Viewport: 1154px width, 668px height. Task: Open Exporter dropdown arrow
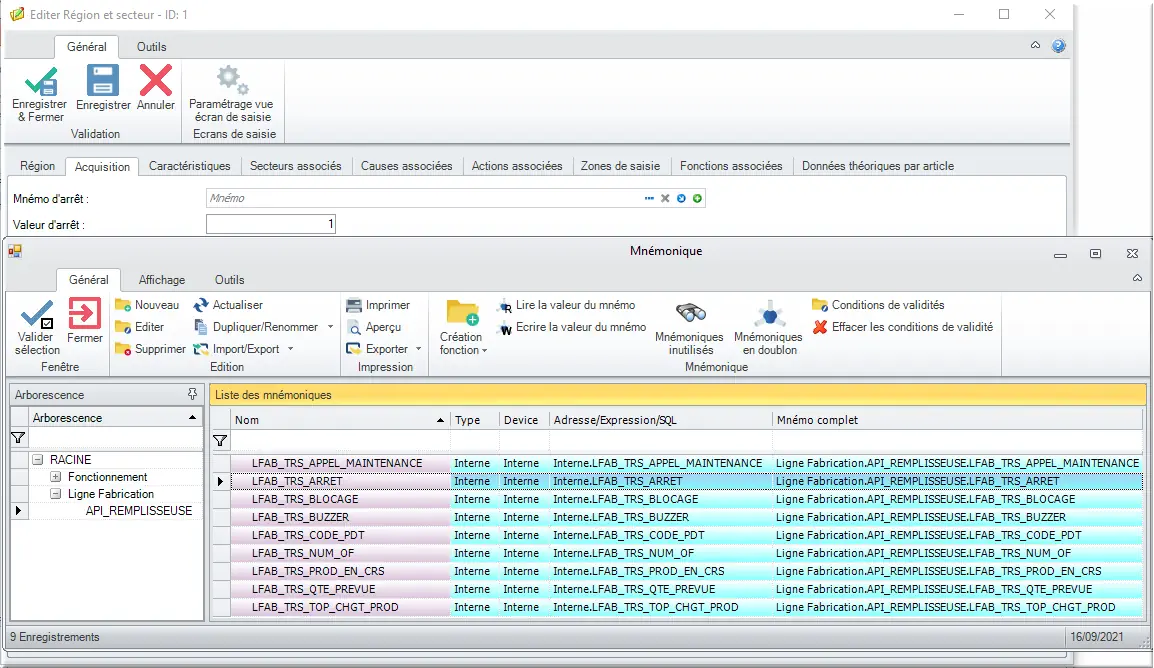click(x=419, y=349)
